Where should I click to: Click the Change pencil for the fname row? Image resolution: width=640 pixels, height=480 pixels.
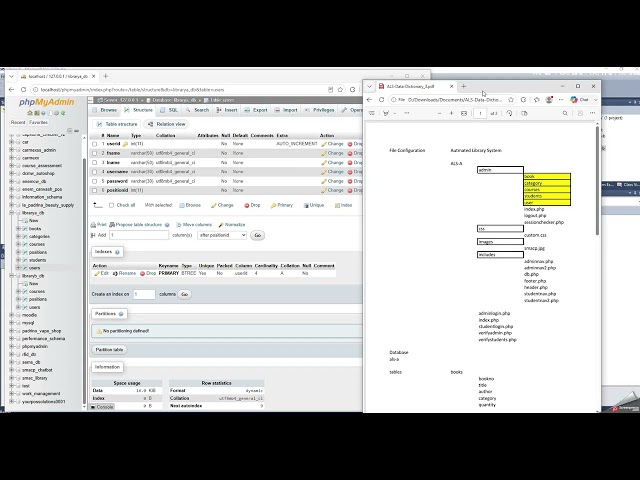tap(324, 153)
